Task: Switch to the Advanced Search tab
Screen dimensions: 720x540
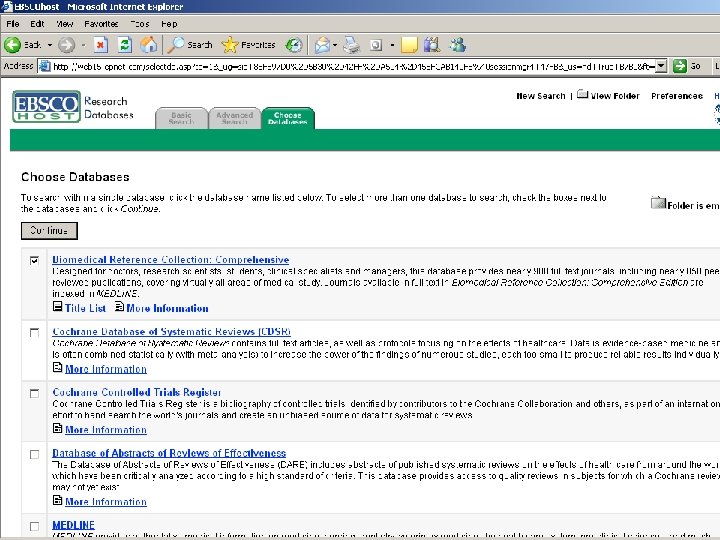Action: [235, 118]
